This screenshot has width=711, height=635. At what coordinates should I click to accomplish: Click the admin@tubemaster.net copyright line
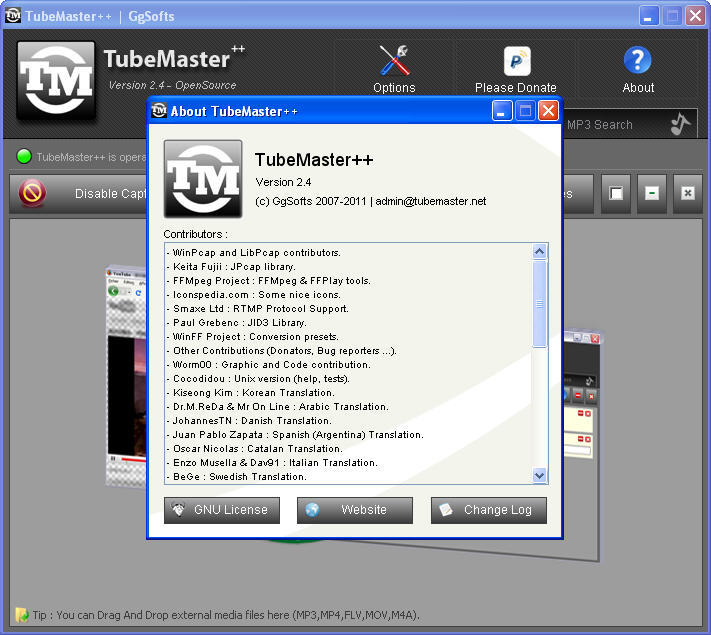point(370,201)
